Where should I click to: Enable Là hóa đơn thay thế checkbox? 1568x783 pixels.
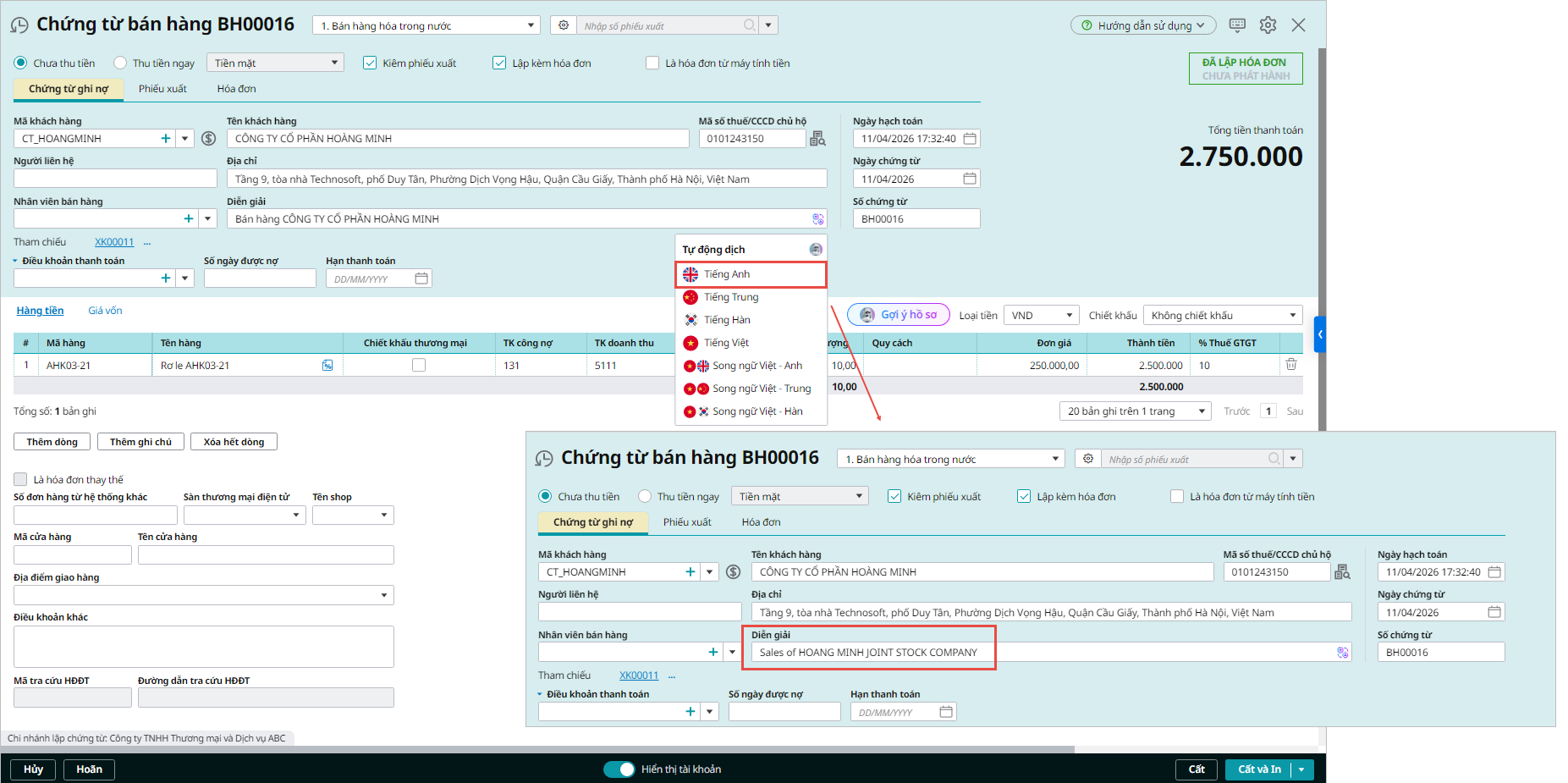click(x=21, y=480)
